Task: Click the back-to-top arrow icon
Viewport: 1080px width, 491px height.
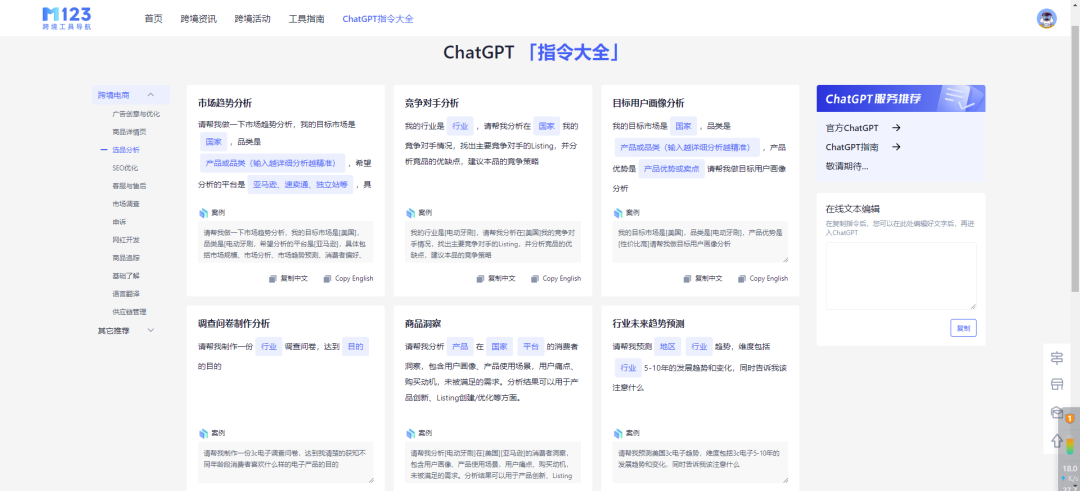Action: pyautogui.click(x=1056, y=440)
